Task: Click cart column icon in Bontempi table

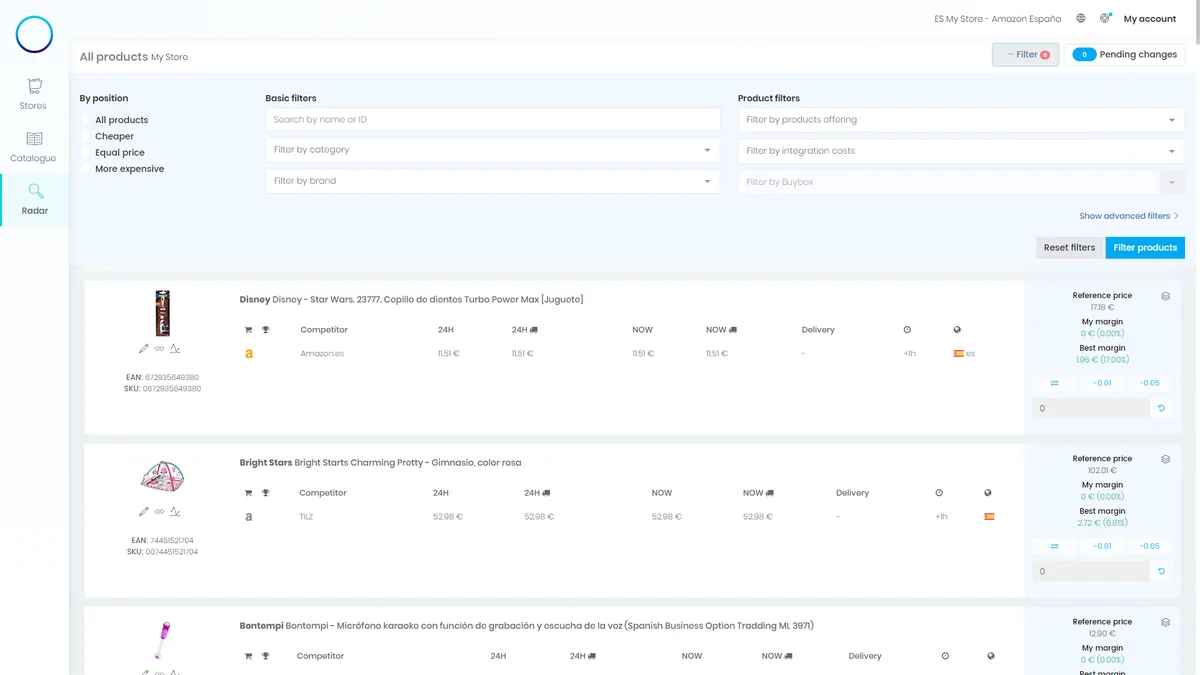Action: coord(249,656)
